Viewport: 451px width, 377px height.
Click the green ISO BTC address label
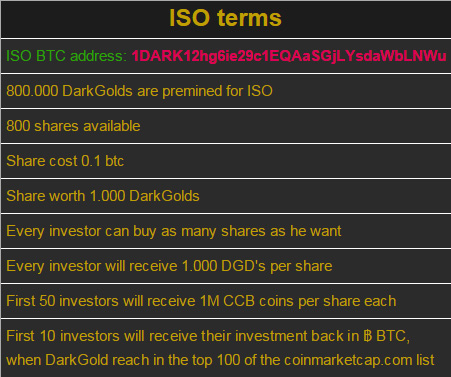pos(66,56)
